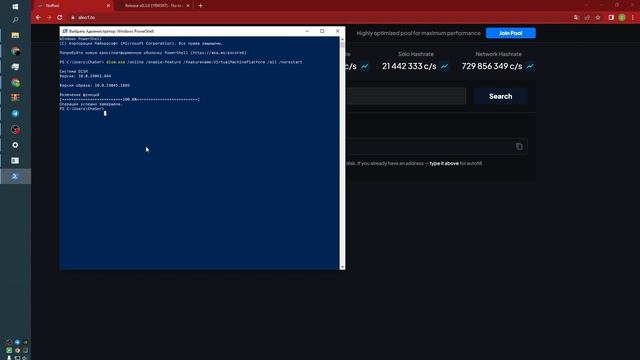Reload the aleo1.to page

(x=60, y=18)
